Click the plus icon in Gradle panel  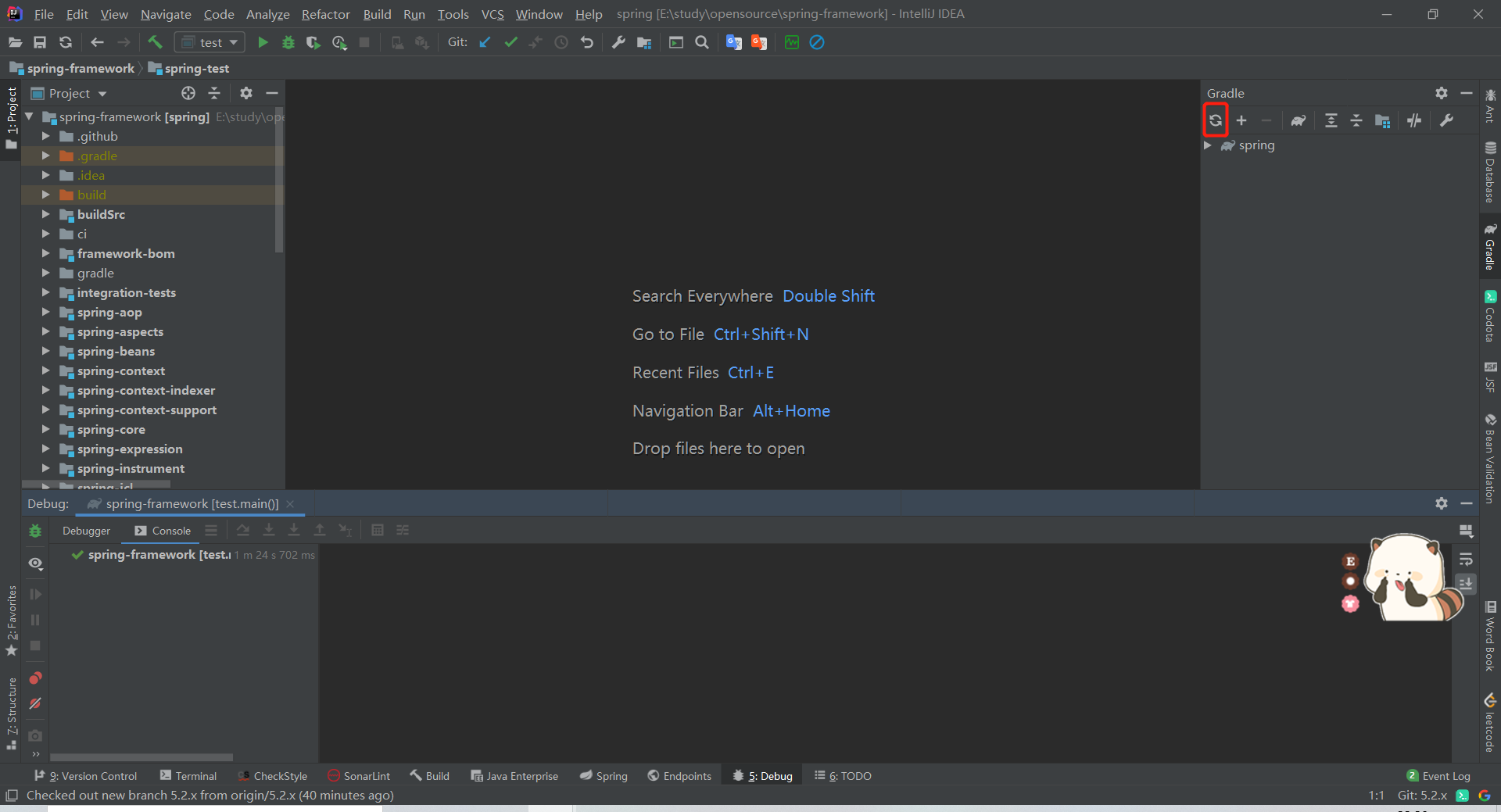point(1241,120)
